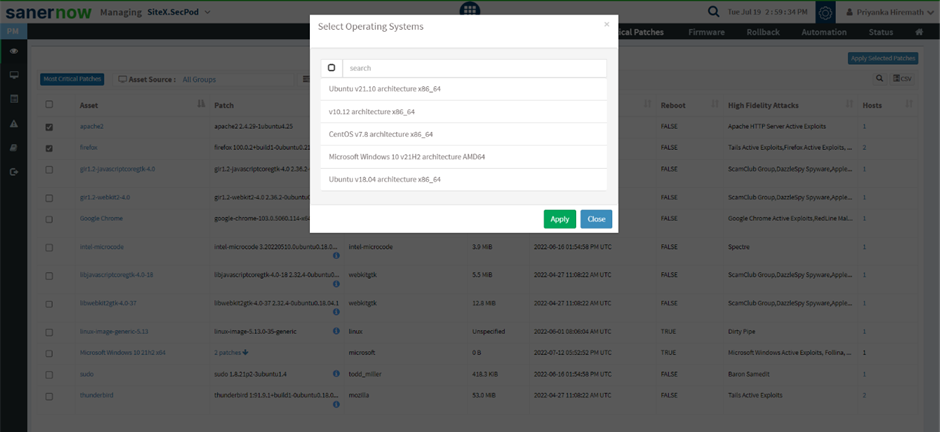
Task: Check the sudo row checkbox
Action: point(49,374)
